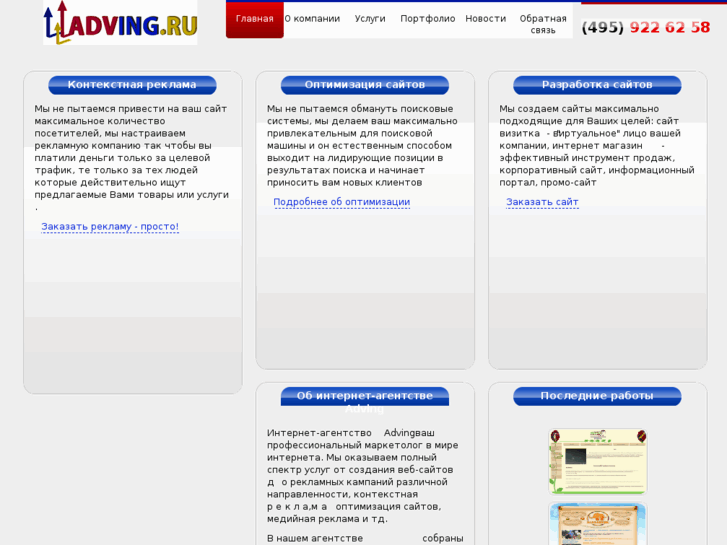The image size is (727, 545).
Task: Click the text 'Мы не пытаемся обмануть поисковые'
Action: [x=360, y=109]
